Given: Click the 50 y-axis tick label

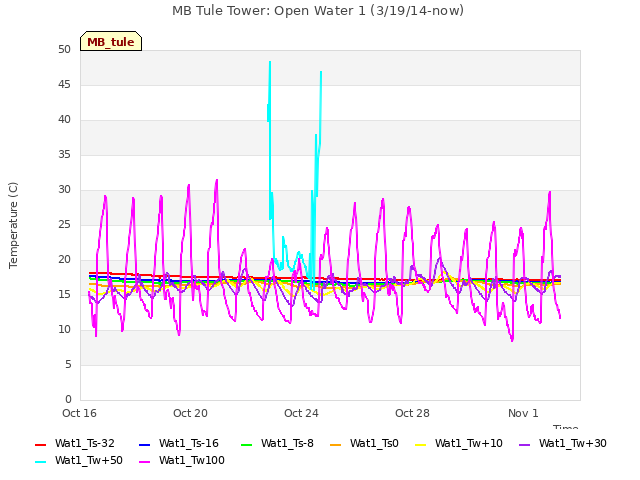Looking at the screenshot, I should tap(64, 50).
